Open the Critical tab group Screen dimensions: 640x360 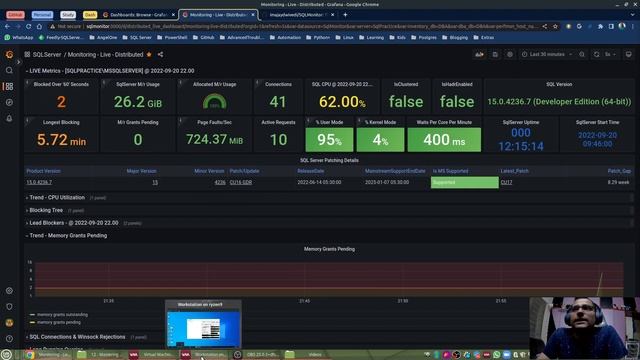tap(15, 15)
